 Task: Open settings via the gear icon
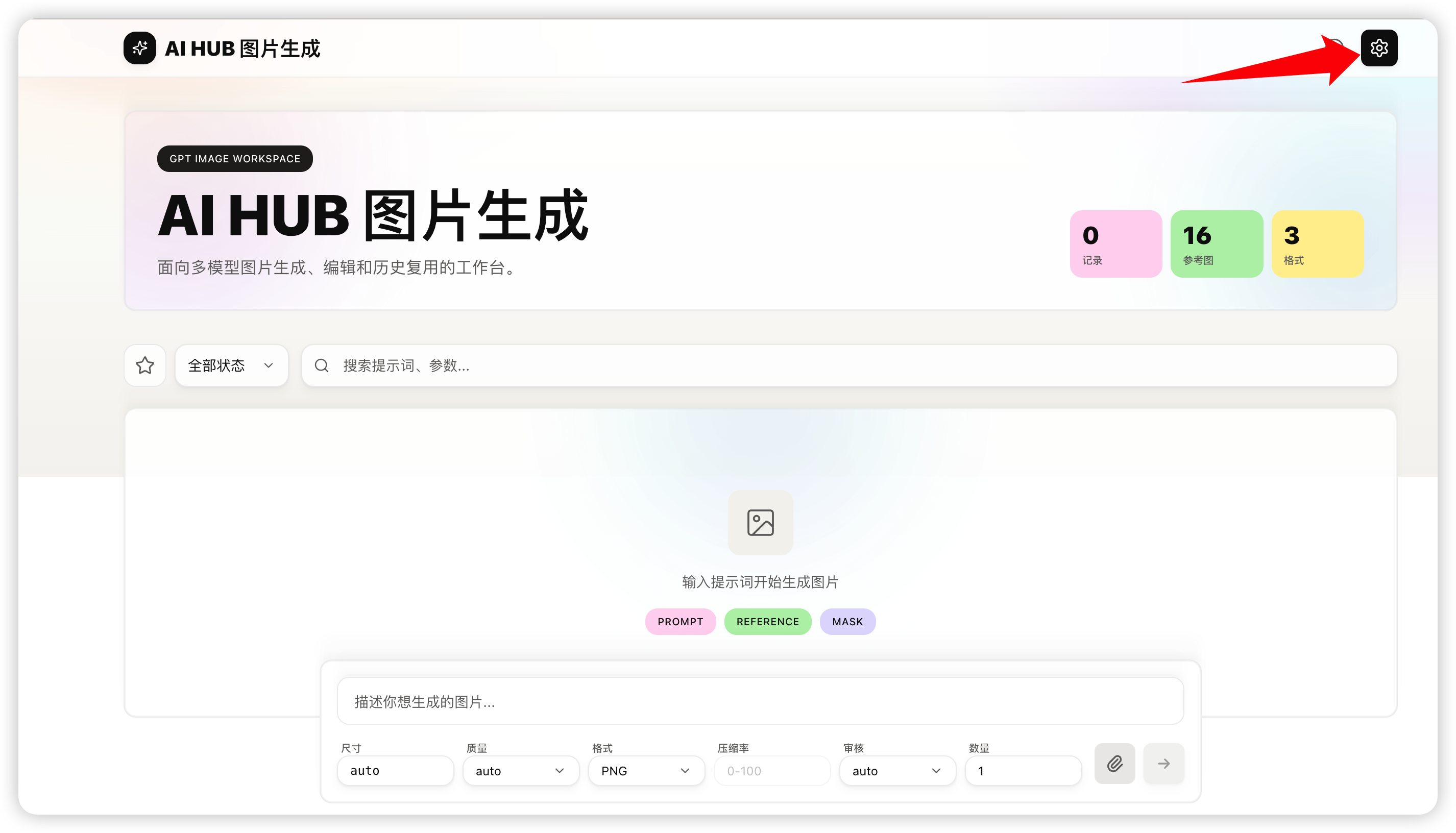[1379, 48]
